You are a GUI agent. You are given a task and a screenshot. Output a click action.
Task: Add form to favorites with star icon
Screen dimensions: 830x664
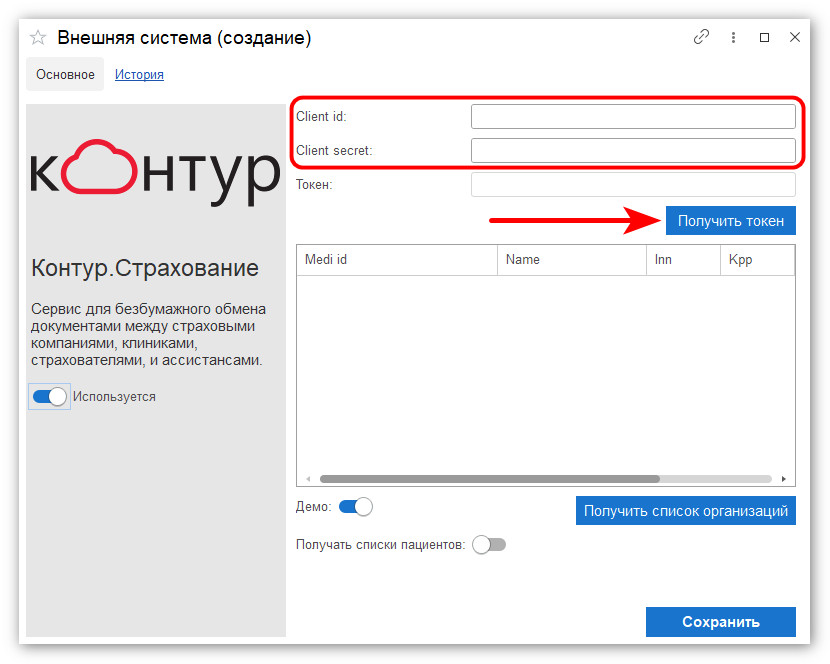click(38, 38)
